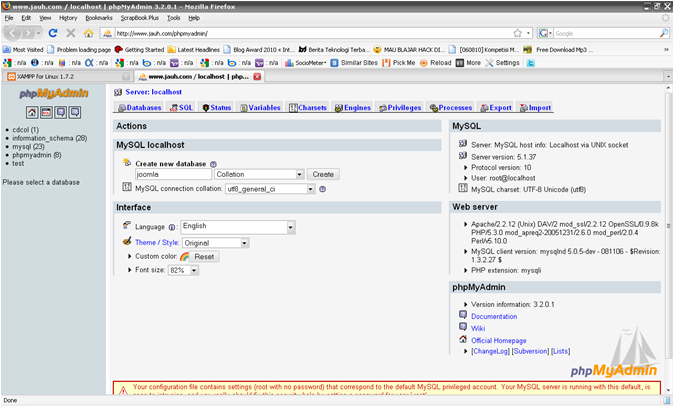The width and height of the screenshot is (676, 411).
Task: Click the server icon beside Server: localhost
Action: pyautogui.click(x=118, y=92)
